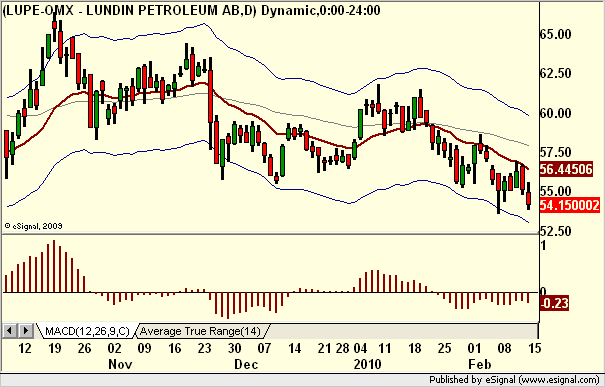Image resolution: width=605 pixels, height=387 pixels.
Task: Click the MACD zero level label
Action: 543,291
